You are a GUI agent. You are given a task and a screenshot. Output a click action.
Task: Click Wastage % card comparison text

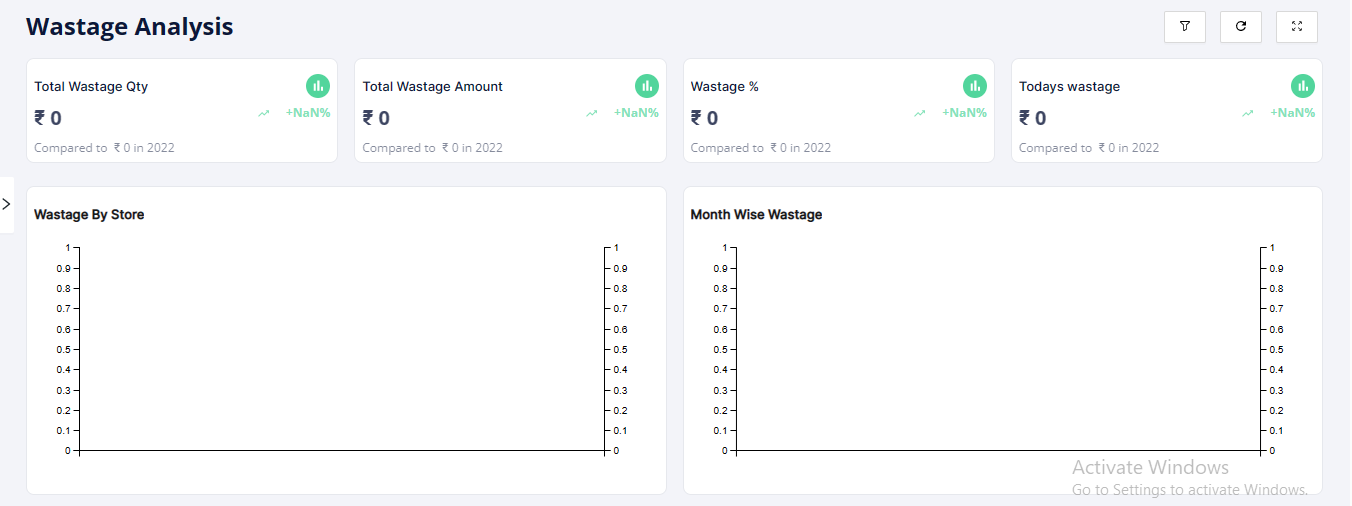point(760,148)
